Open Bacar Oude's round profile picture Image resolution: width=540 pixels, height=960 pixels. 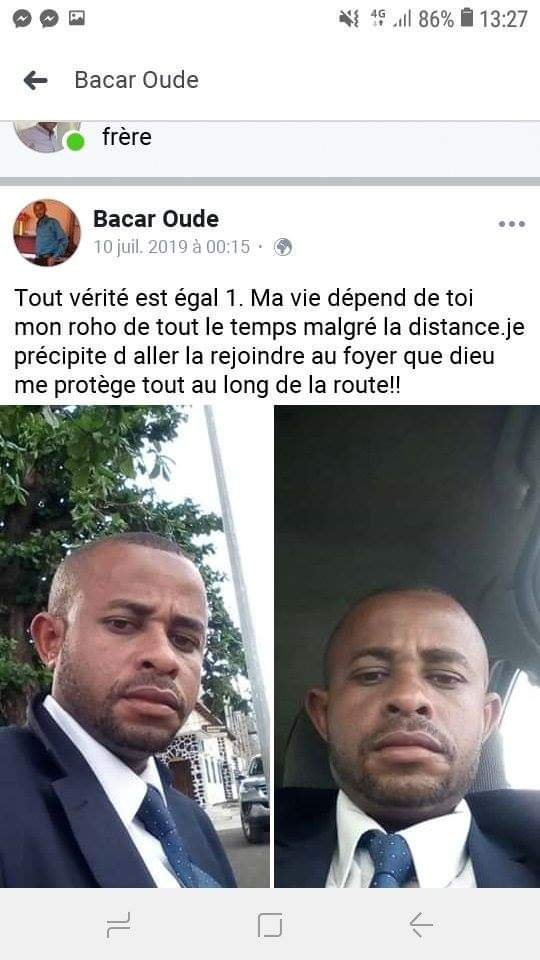pyautogui.click(x=47, y=232)
